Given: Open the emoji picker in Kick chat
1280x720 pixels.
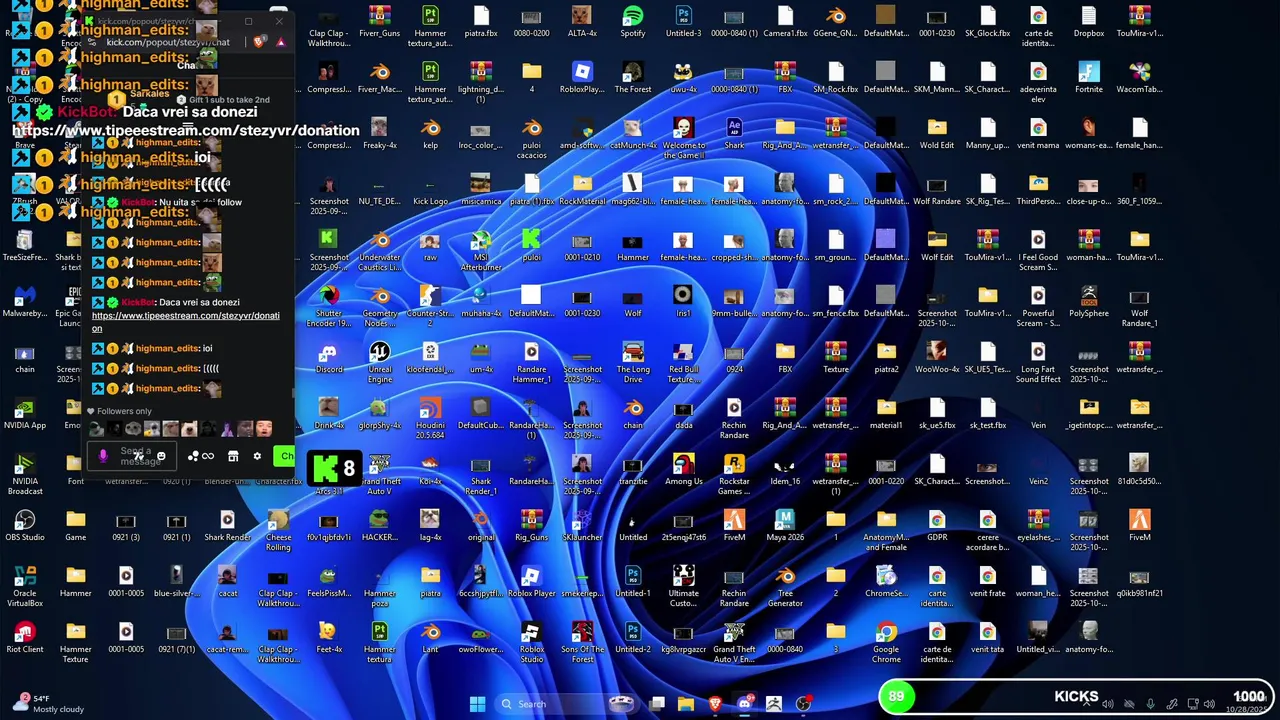Looking at the screenshot, I should (x=161, y=456).
